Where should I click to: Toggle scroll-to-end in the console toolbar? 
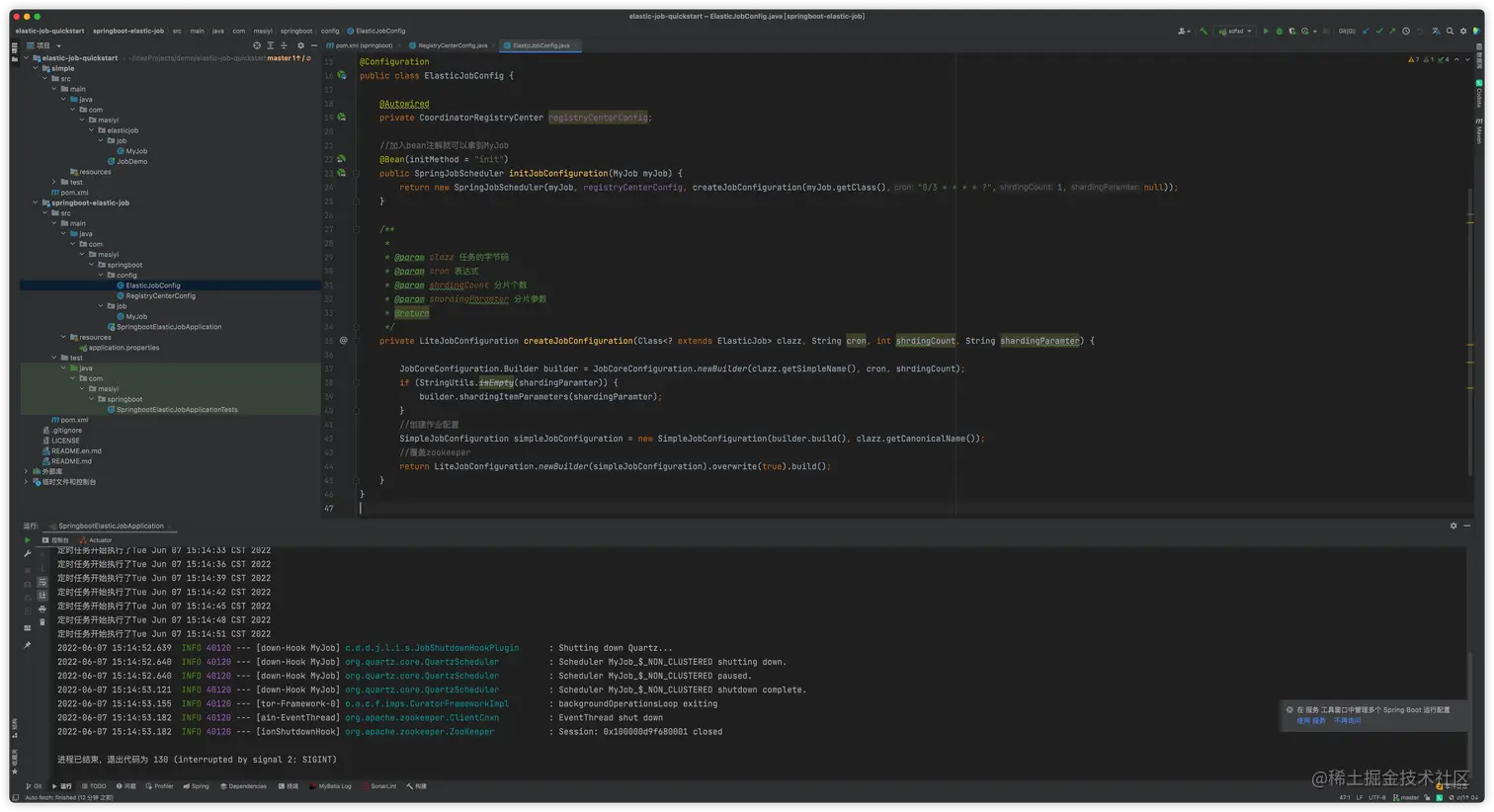pos(42,595)
